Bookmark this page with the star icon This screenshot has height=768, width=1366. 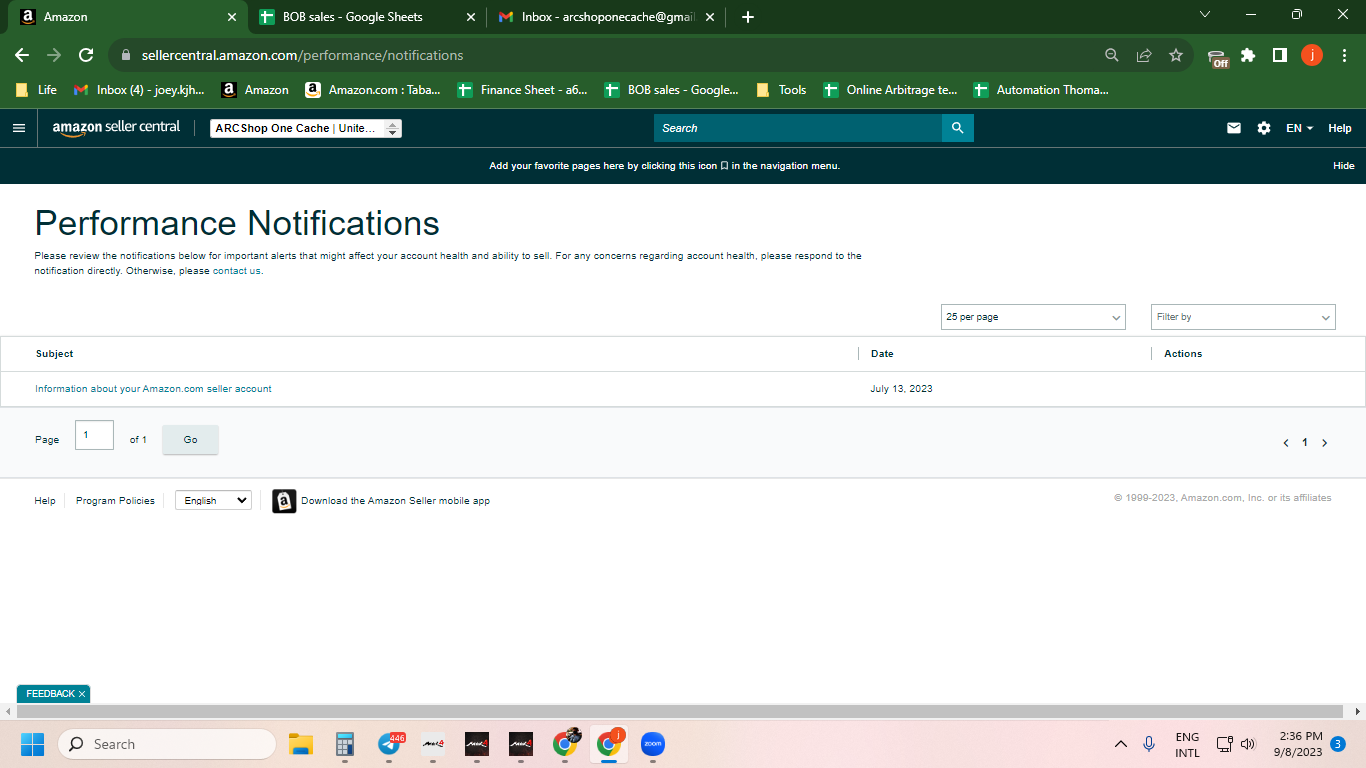coord(1176,55)
